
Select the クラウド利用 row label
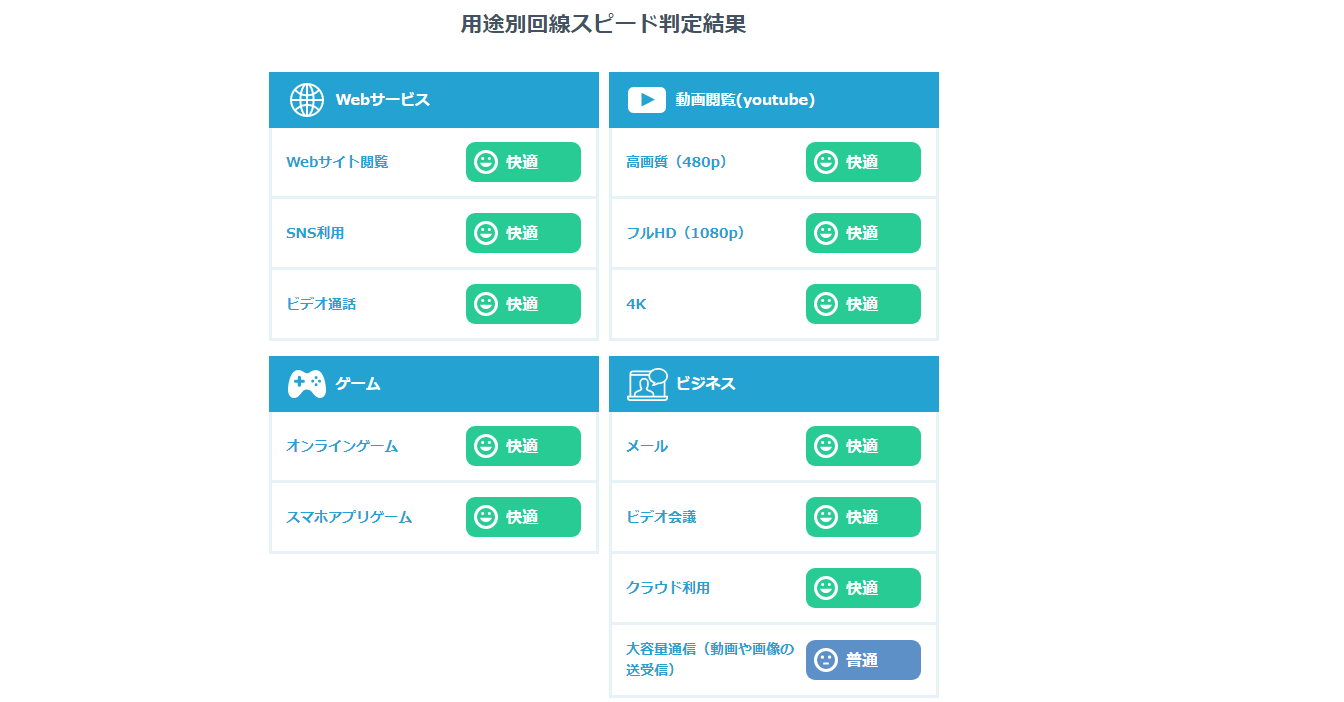pyautogui.click(x=668, y=588)
